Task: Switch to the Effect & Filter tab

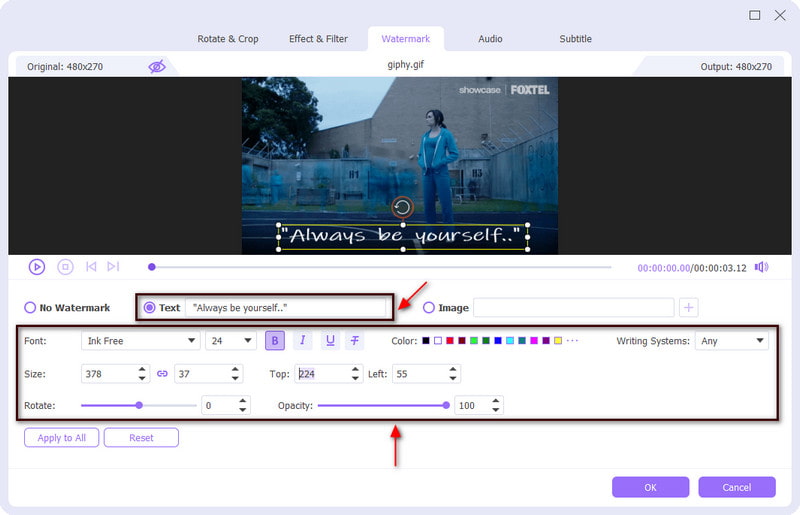Action: pos(318,39)
